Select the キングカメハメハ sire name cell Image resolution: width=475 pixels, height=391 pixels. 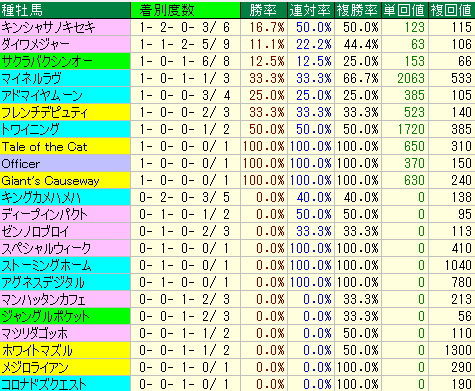click(x=65, y=197)
